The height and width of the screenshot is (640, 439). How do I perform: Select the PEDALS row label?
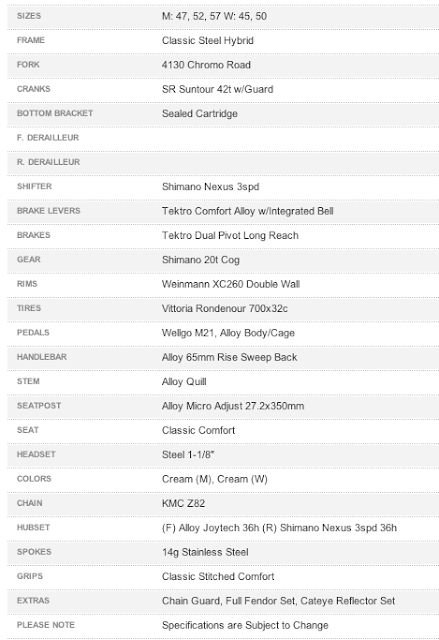33,333
